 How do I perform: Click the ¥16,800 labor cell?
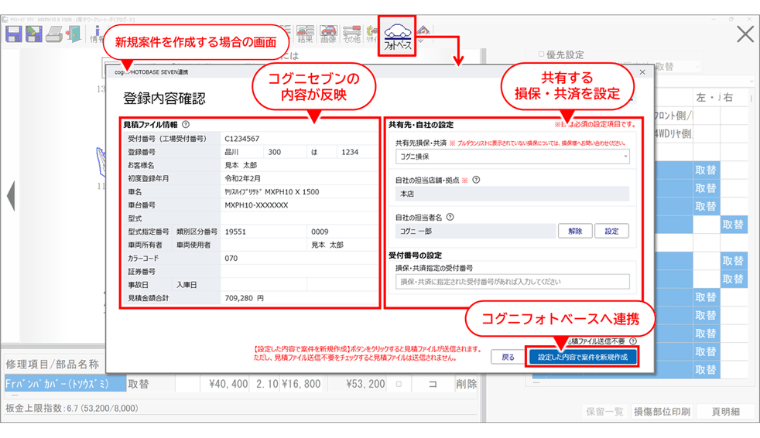301,384
